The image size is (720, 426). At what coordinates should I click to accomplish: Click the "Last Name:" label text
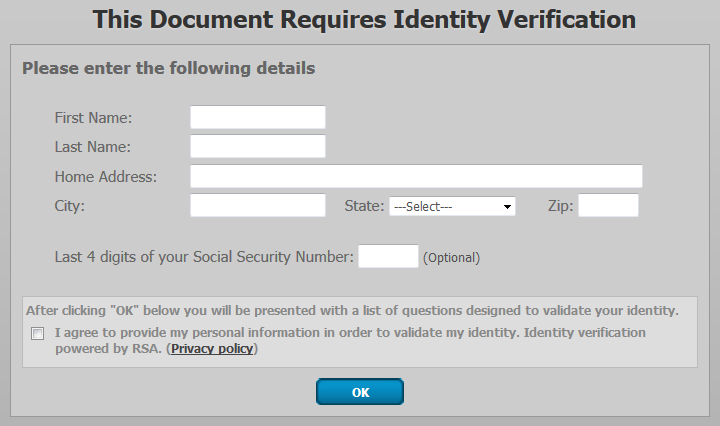click(93, 147)
